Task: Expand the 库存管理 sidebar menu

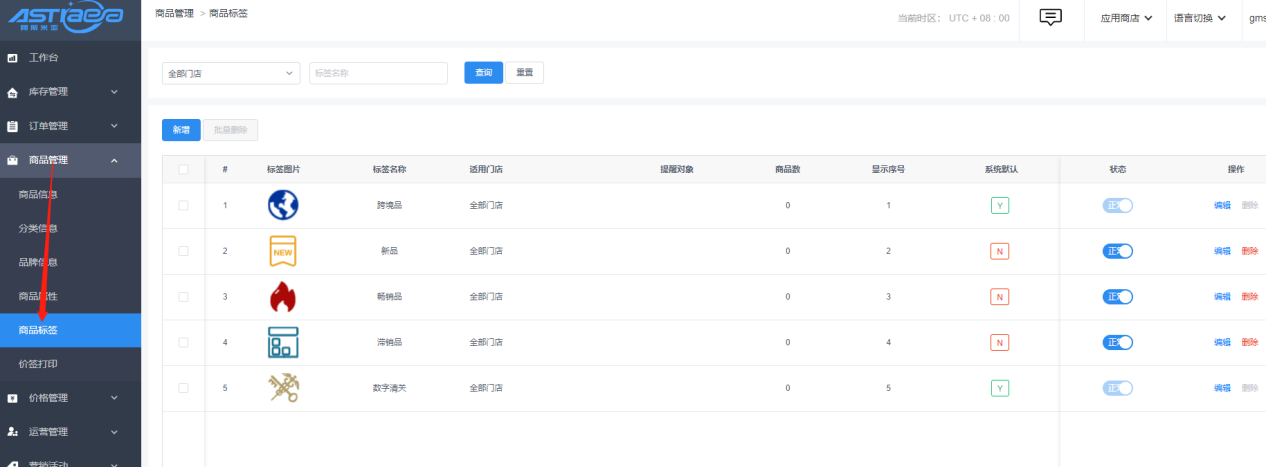Action: click(x=70, y=92)
